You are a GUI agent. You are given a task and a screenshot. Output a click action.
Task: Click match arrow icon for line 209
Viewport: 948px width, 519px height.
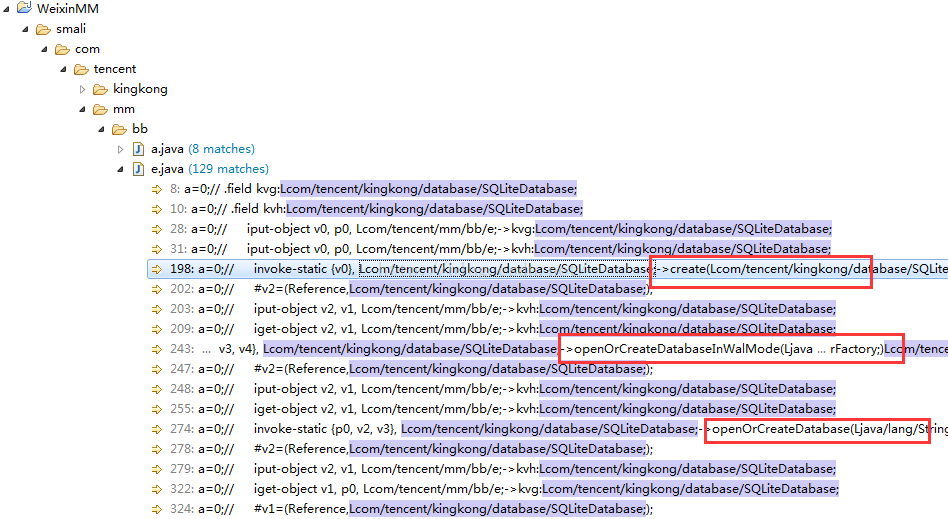(x=157, y=329)
